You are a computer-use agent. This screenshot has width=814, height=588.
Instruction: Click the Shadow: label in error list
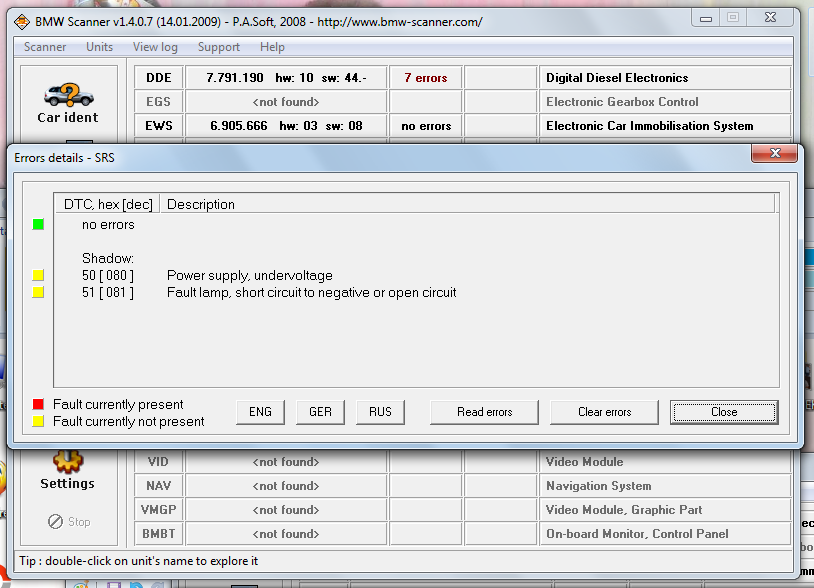(x=108, y=258)
